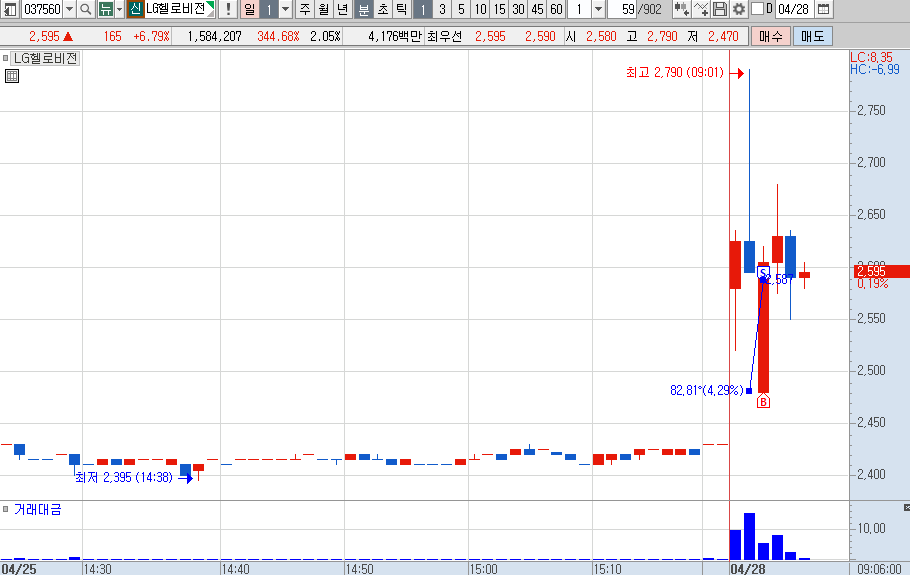Click the green 뉴 news icon
This screenshot has height=575, width=910.
pyautogui.click(x=105, y=9)
